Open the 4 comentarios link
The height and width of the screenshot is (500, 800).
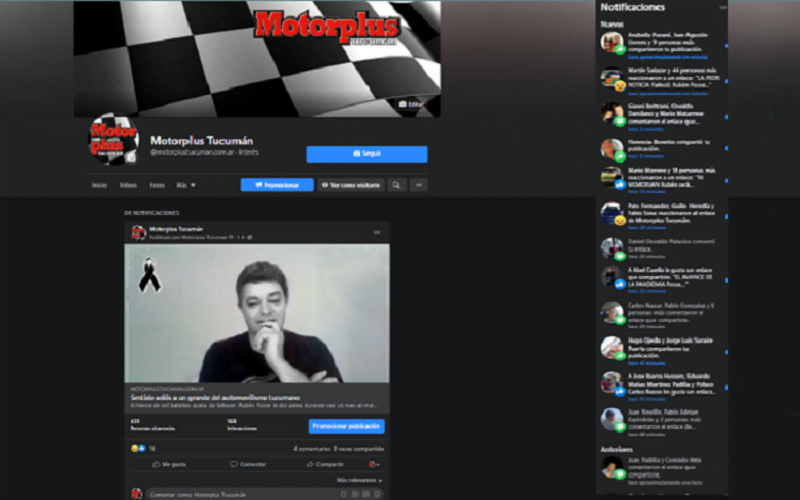(x=312, y=449)
